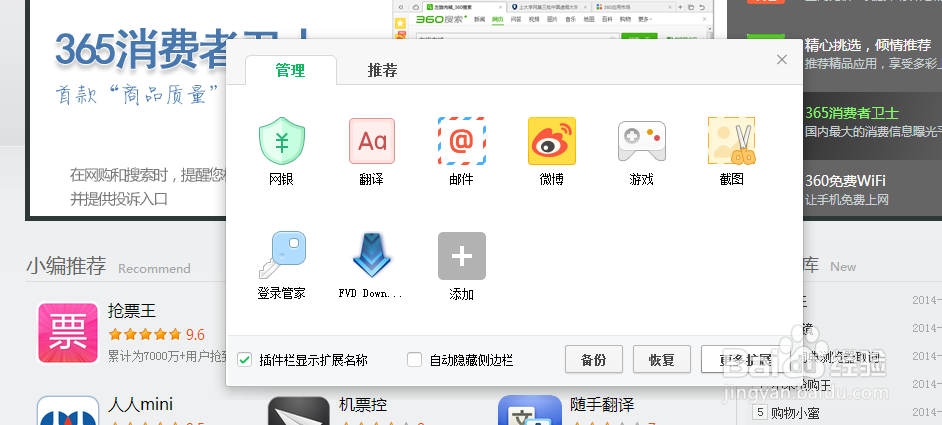Open the 机票控 paper plane icon

click(x=299, y=411)
